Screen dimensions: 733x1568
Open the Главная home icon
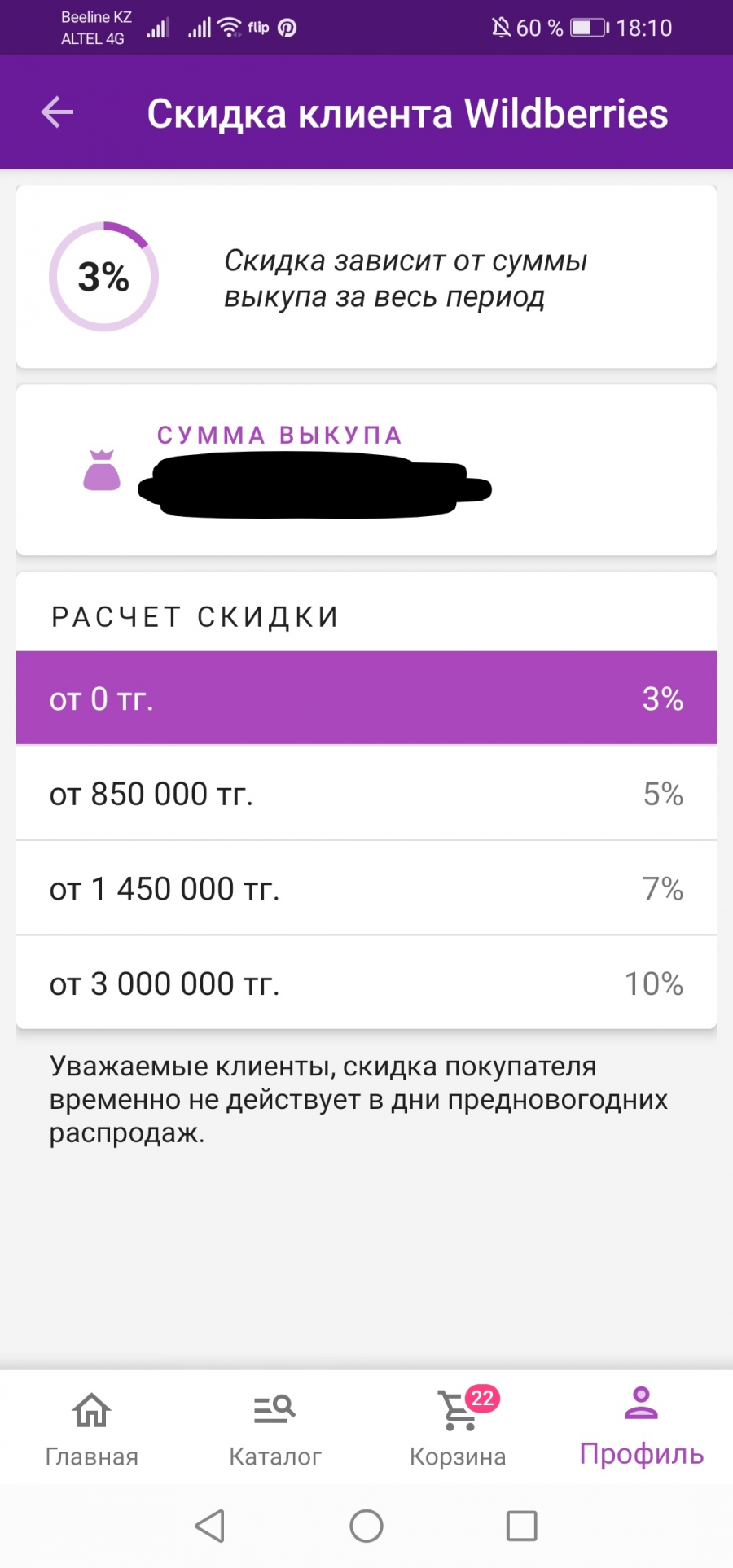click(91, 1410)
